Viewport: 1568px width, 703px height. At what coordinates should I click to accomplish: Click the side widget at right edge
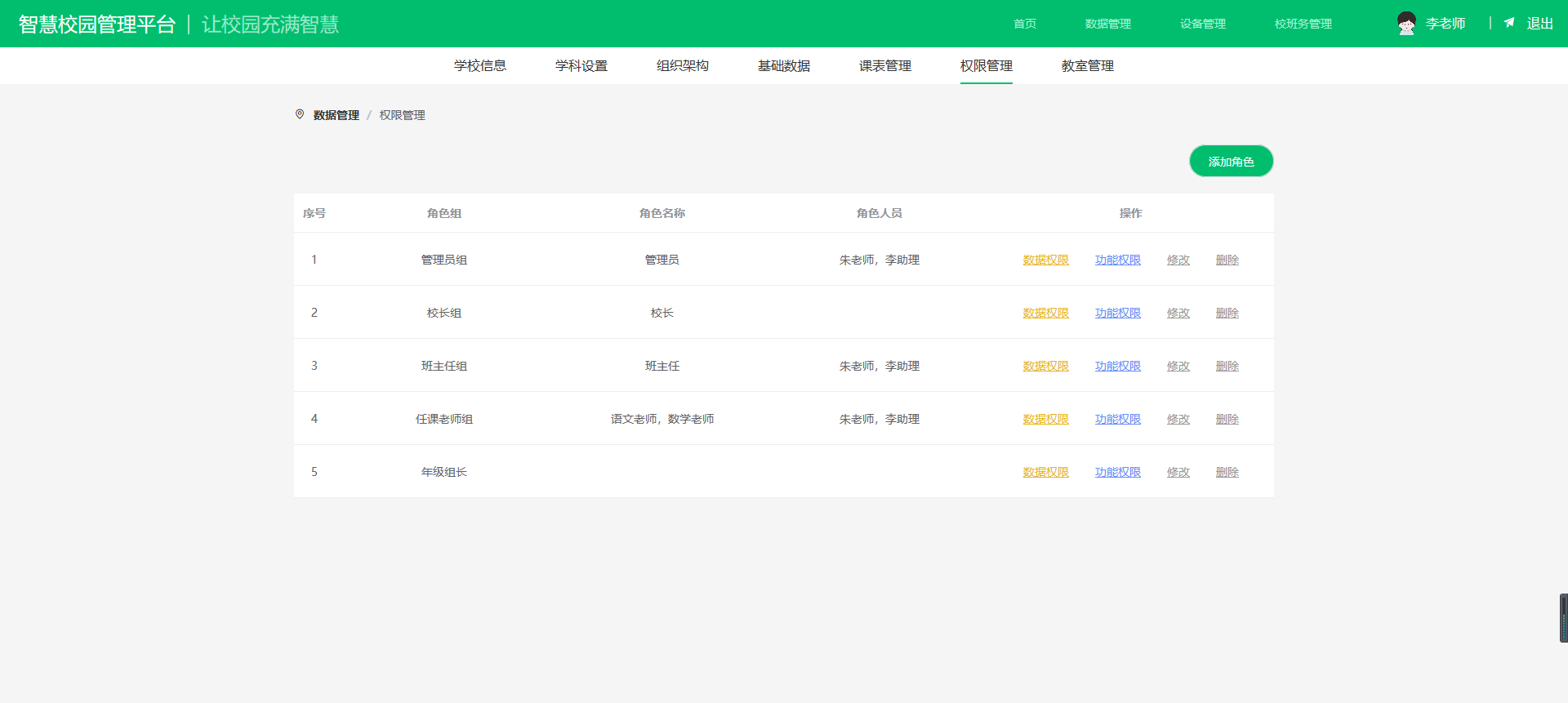[1563, 618]
